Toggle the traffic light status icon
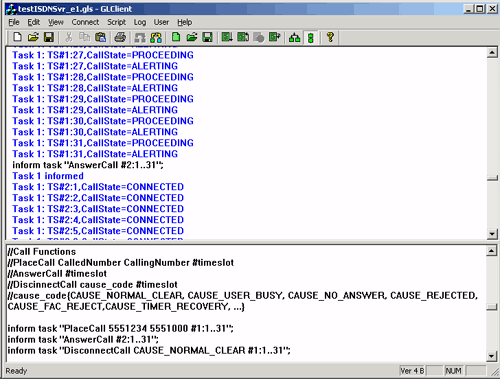 (x=311, y=37)
